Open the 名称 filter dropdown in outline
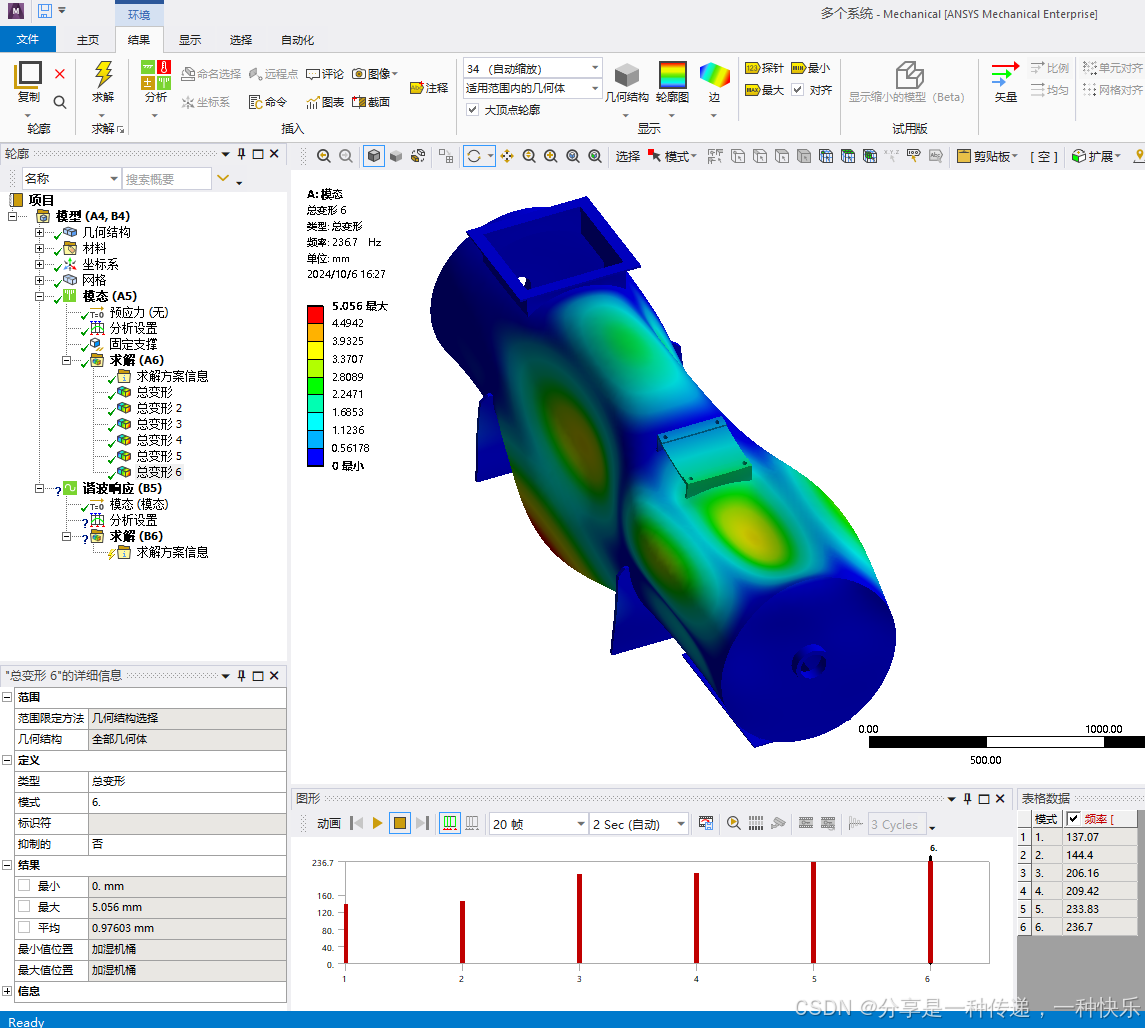 pyautogui.click(x=114, y=179)
